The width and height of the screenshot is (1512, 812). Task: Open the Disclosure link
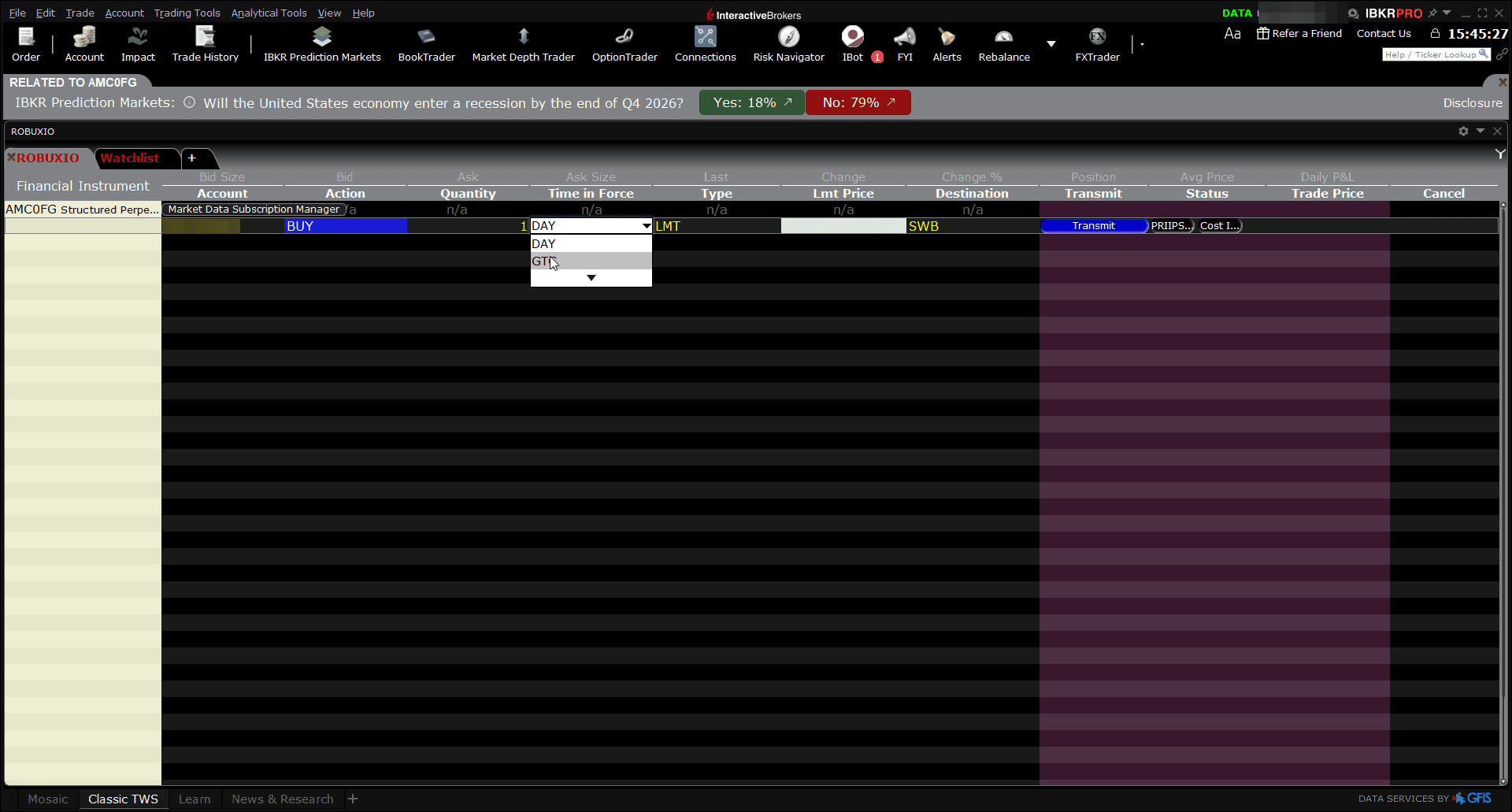click(x=1473, y=102)
